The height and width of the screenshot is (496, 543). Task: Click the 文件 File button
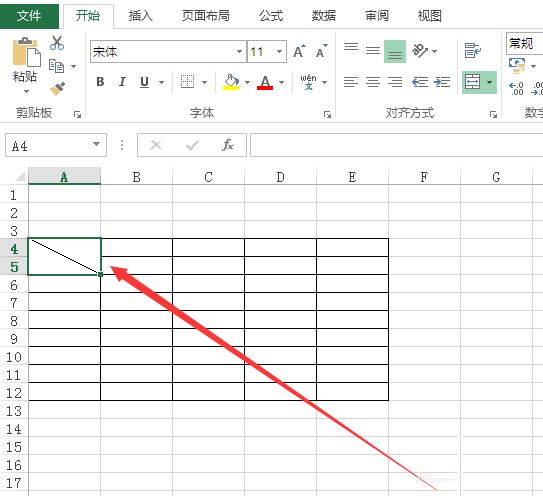coord(29,16)
